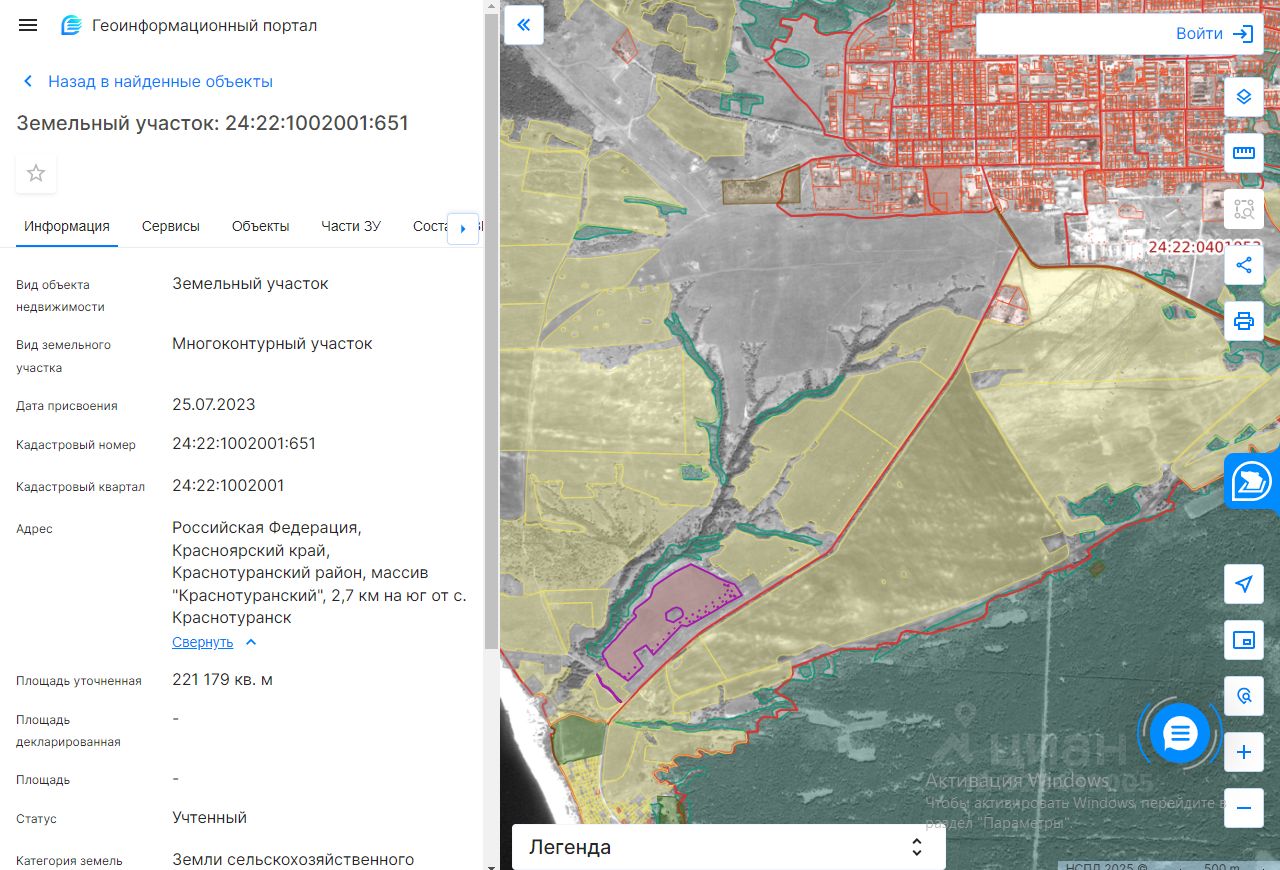Screen dimensions: 1280x870
Task: Open the hamburger main menu
Action: 28,25
